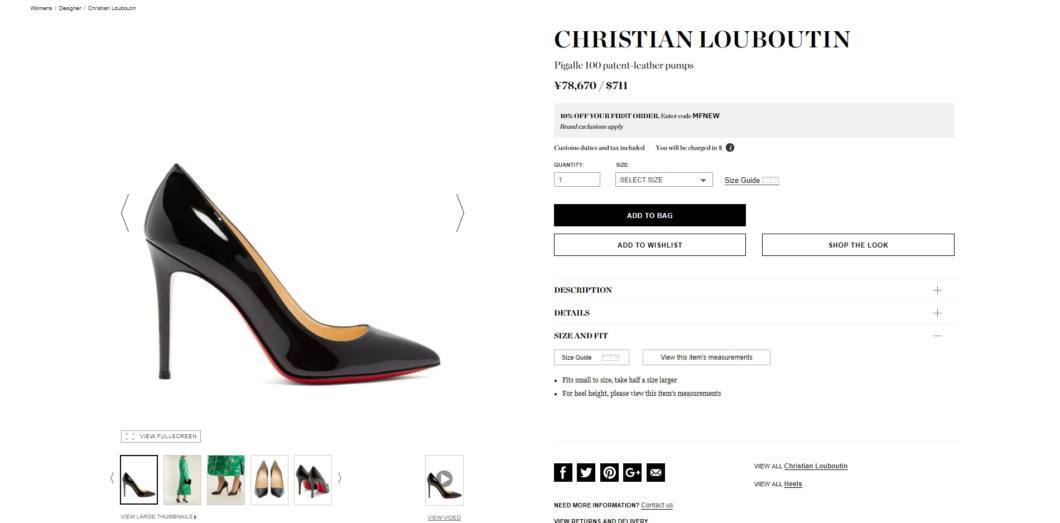Play the product video thumbnail
Image resolution: width=1060 pixels, height=523 pixels.
tap(444, 480)
